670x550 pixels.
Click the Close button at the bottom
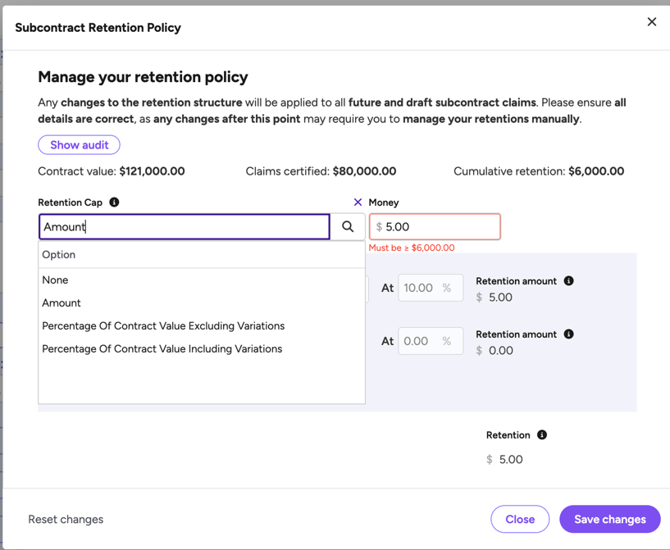[519, 519]
